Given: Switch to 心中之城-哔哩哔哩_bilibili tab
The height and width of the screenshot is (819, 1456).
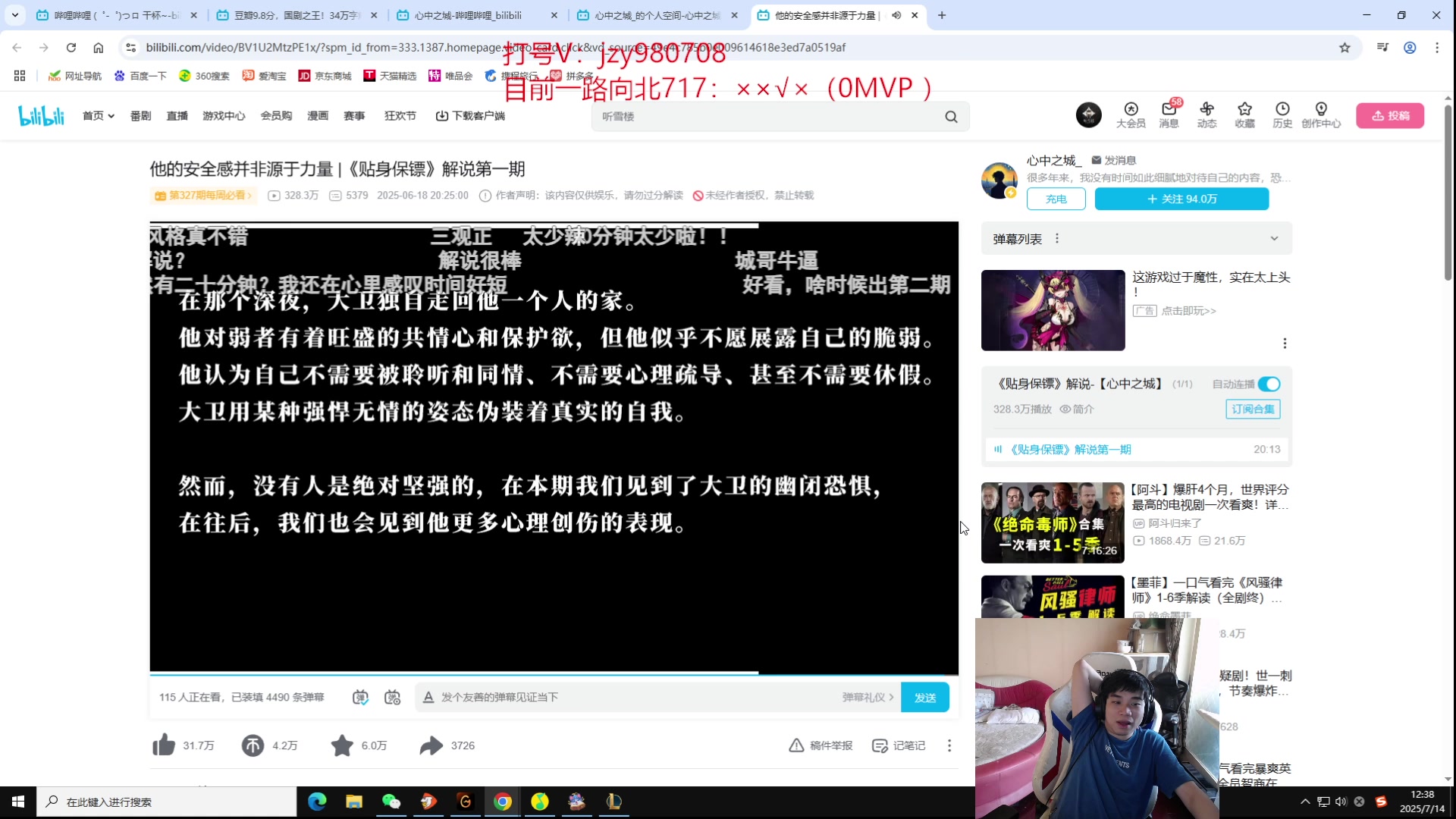Looking at the screenshot, I should tap(476, 15).
